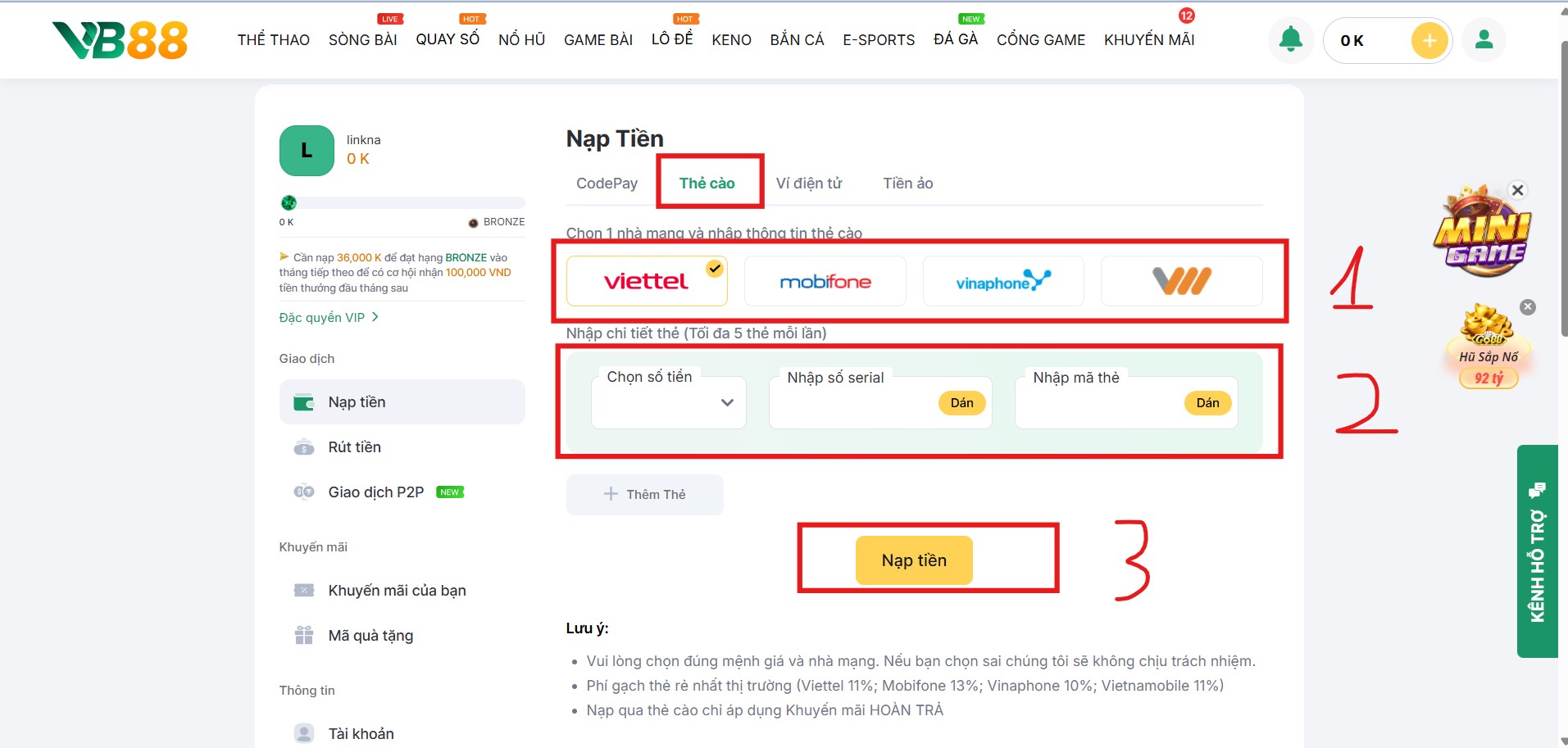Open the Khuyến Mãi menu item
Screen dimensions: 1568x748
[1148, 39]
